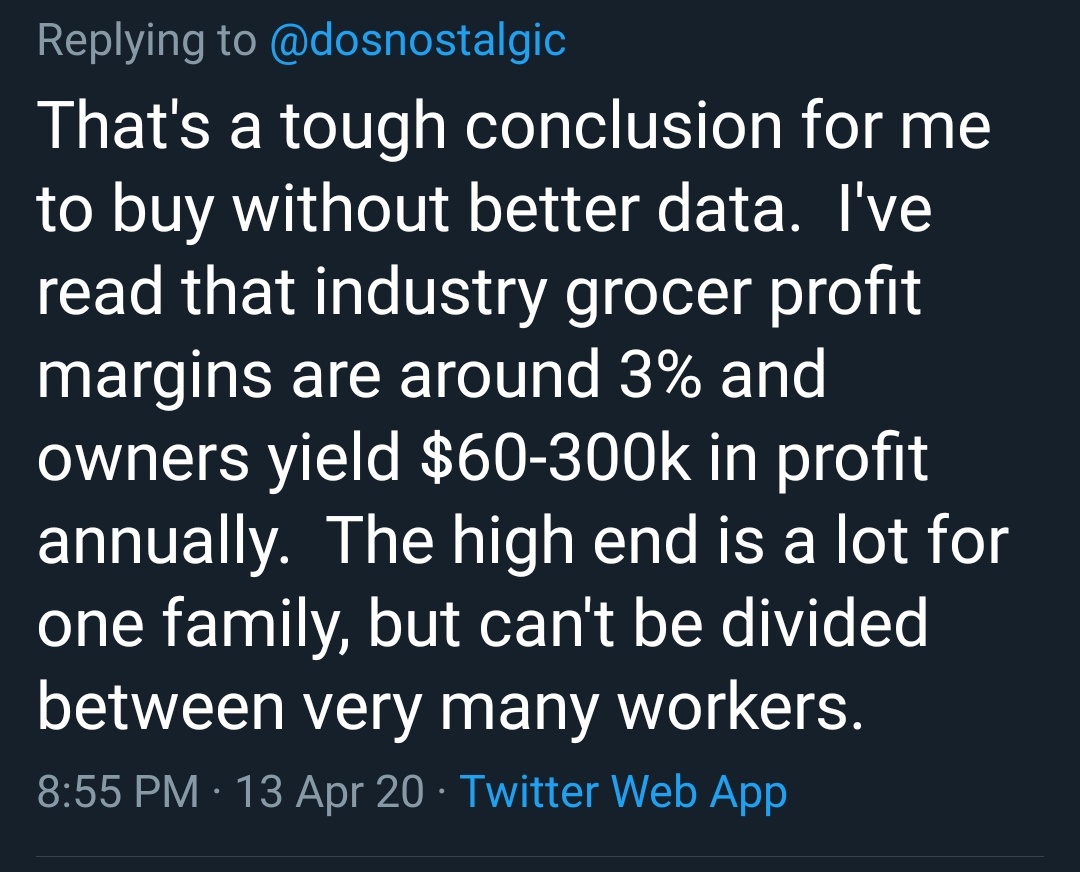Click the 13 Apr 20 date
Image resolution: width=1080 pixels, height=872 pixels.
point(330,792)
